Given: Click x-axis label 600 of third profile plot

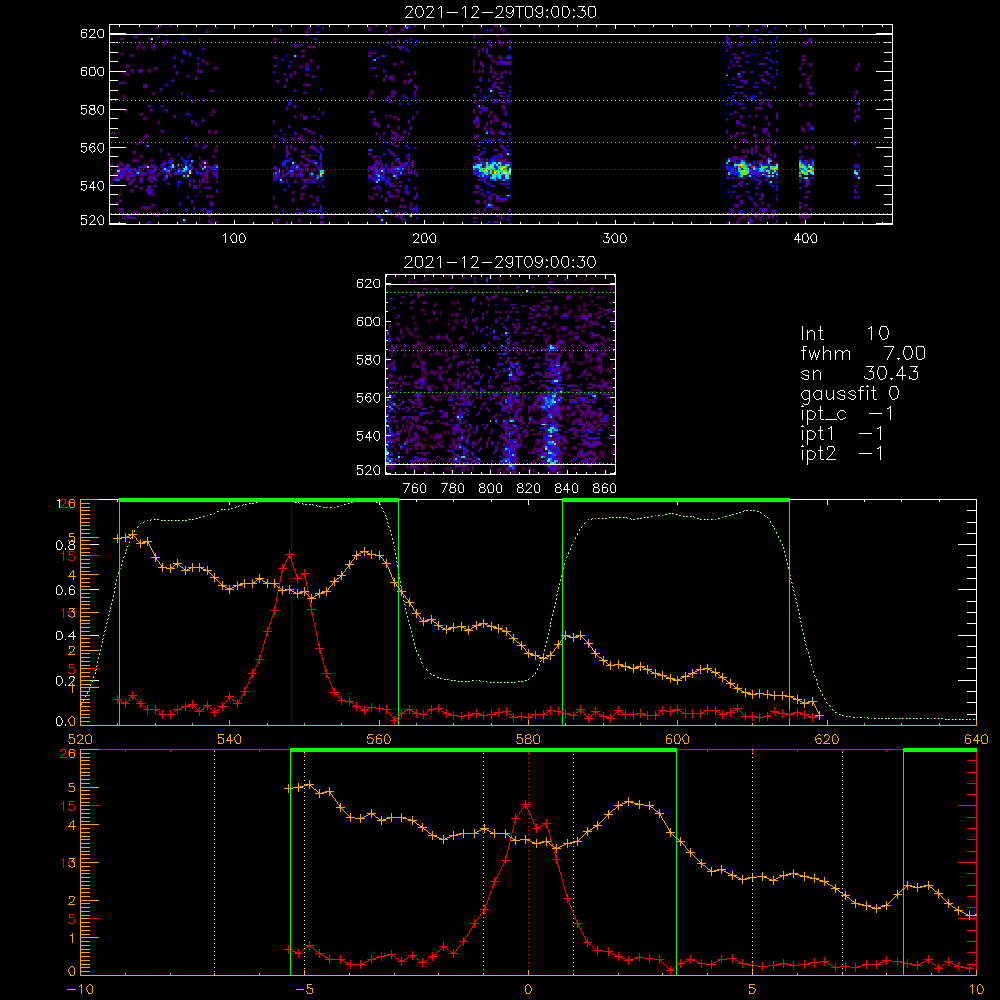Looking at the screenshot, I should click(677, 739).
